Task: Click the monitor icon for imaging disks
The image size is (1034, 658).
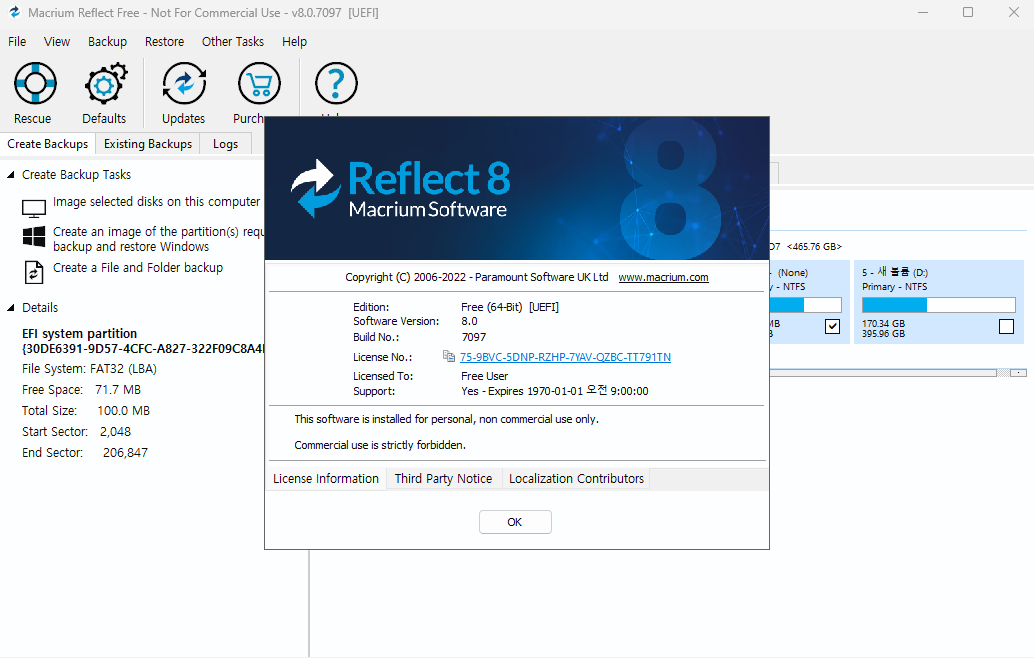Action: (34, 208)
